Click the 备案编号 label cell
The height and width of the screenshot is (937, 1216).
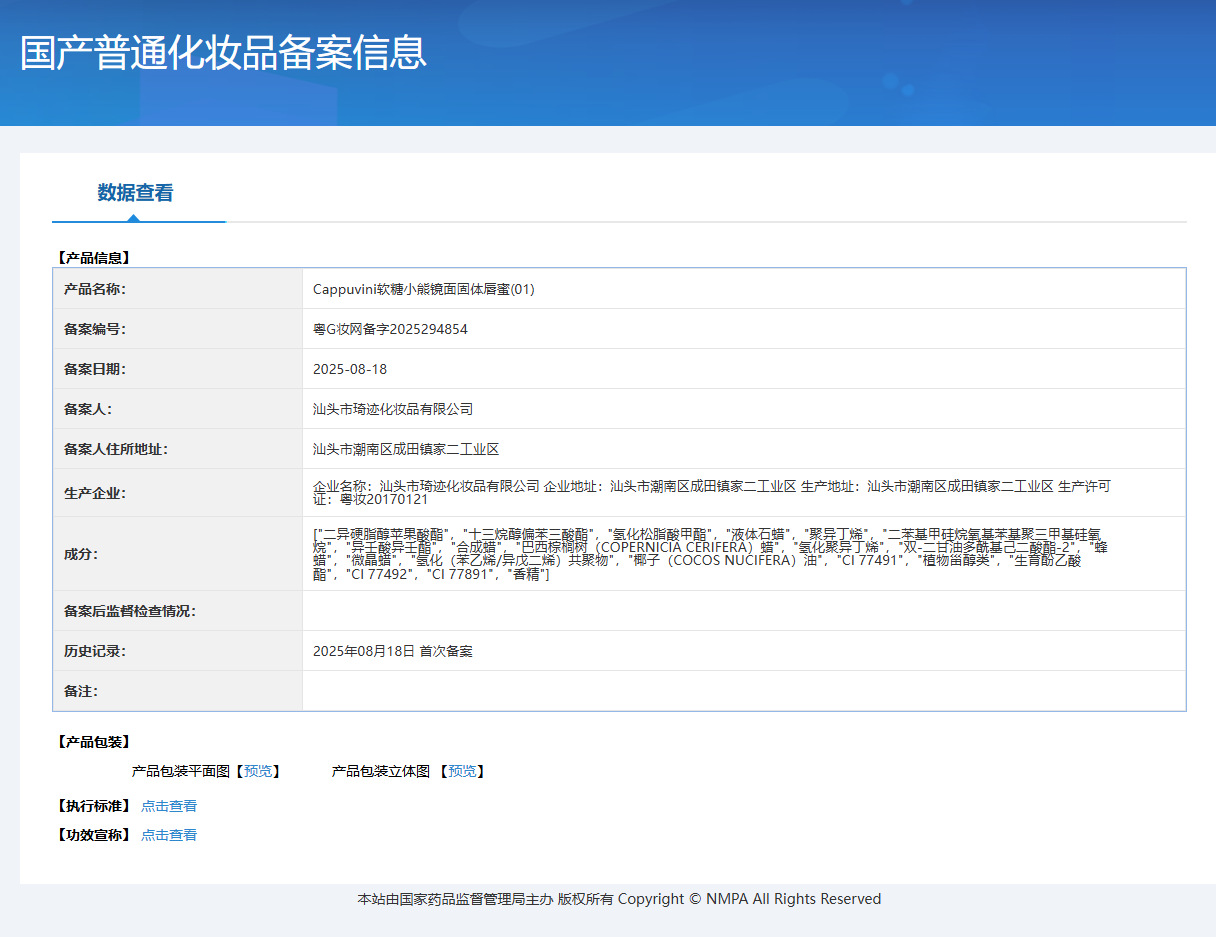pos(178,329)
